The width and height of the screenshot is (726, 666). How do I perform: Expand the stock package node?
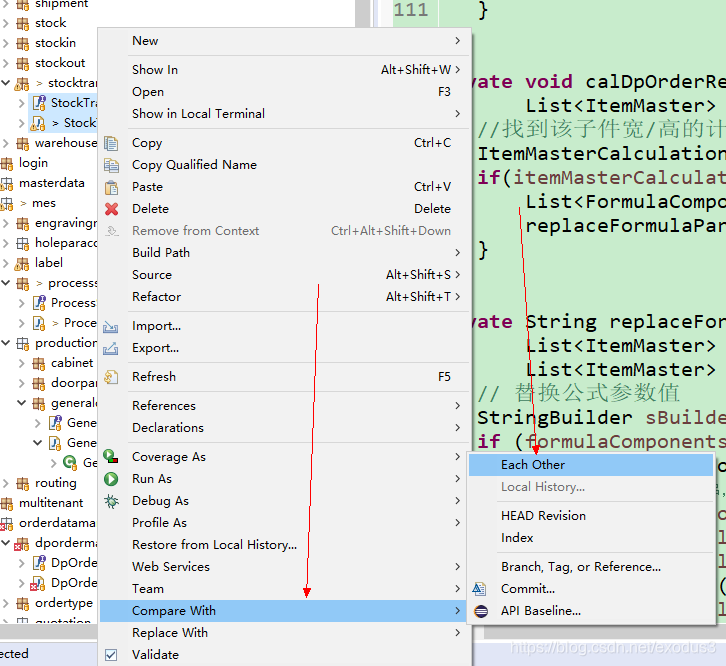point(6,23)
